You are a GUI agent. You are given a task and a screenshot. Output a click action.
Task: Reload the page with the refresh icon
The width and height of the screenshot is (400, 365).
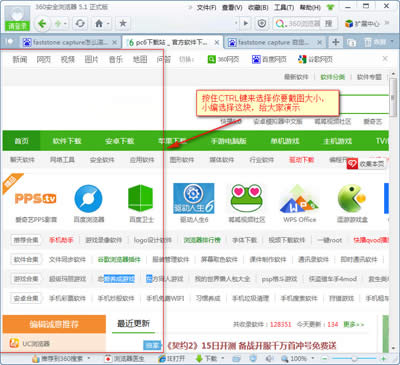coord(80,23)
